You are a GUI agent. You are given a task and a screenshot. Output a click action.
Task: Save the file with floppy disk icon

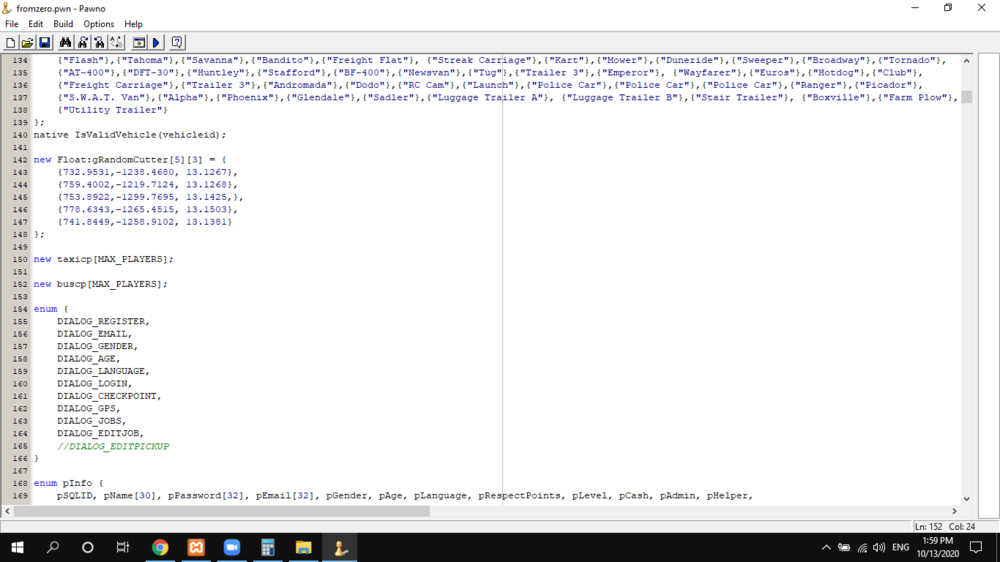click(45, 43)
